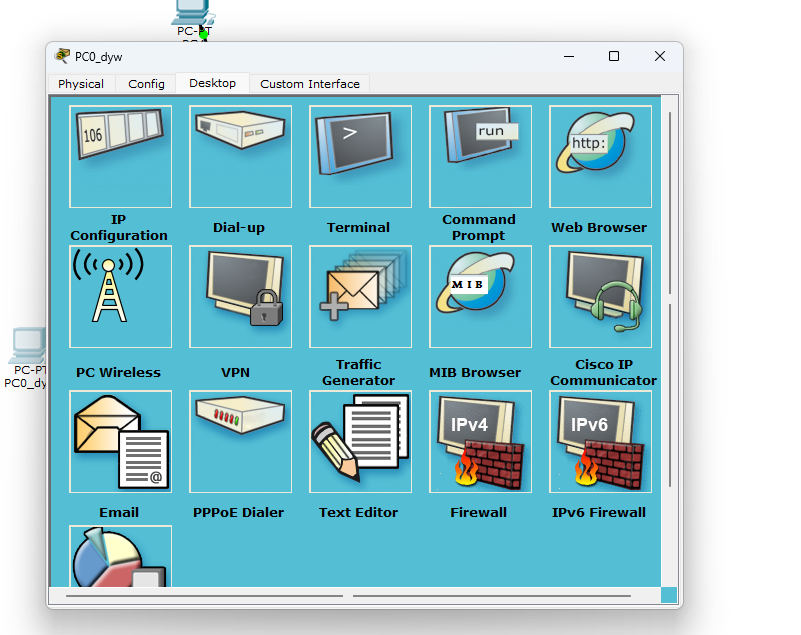
Task: Click the PC0_dyw window title icon
Action: pyautogui.click(x=62, y=56)
